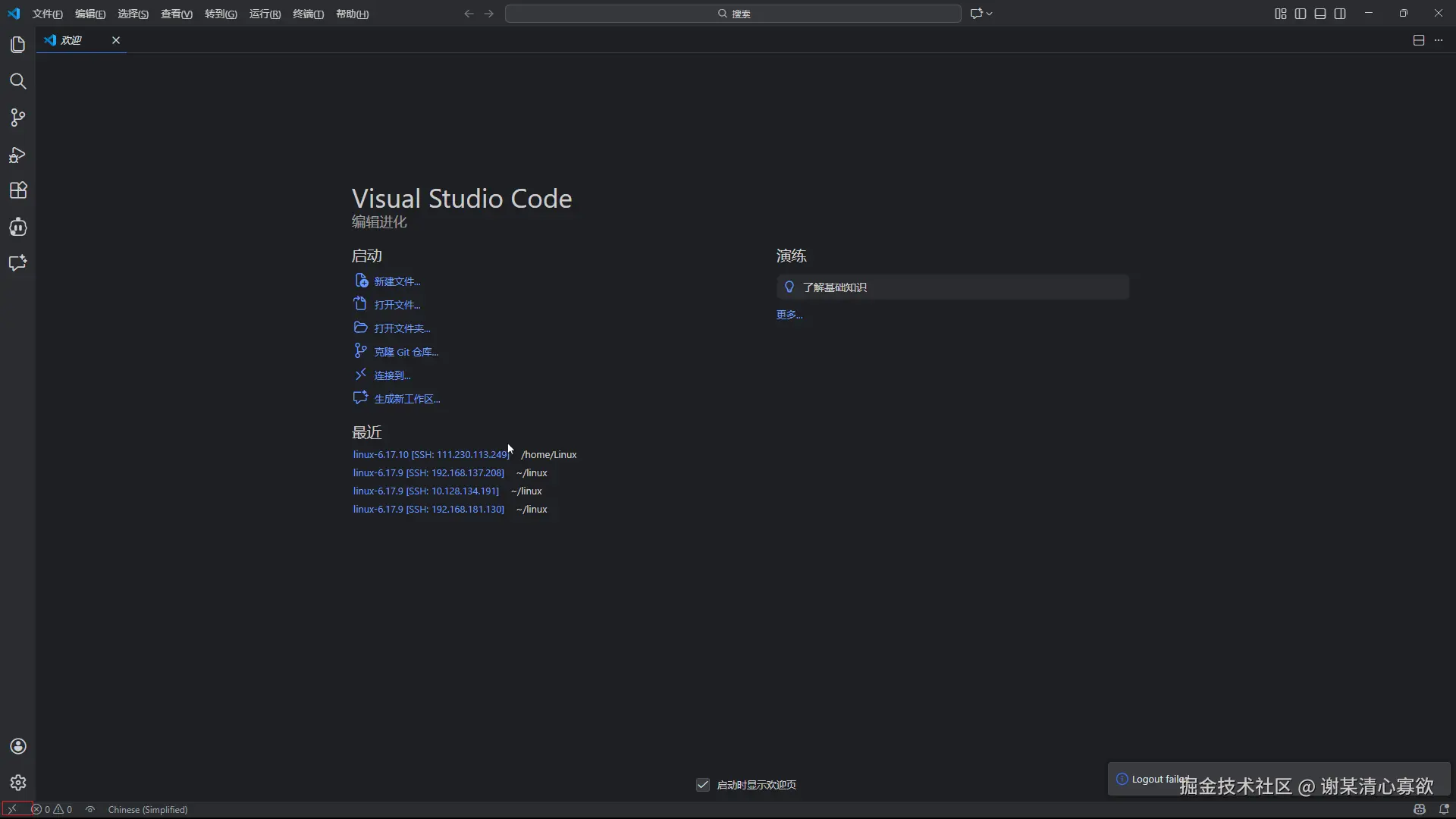The width and height of the screenshot is (1456, 819).
Task: Click the 克隆 Git 仓库 link
Action: tap(406, 352)
